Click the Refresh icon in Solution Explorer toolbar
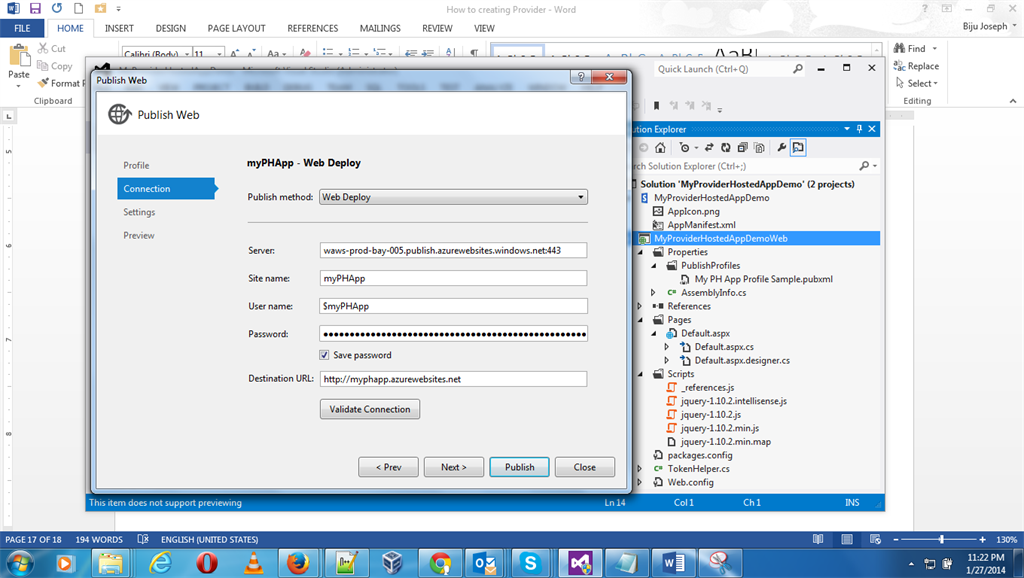This screenshot has height=578, width=1024. [726, 148]
